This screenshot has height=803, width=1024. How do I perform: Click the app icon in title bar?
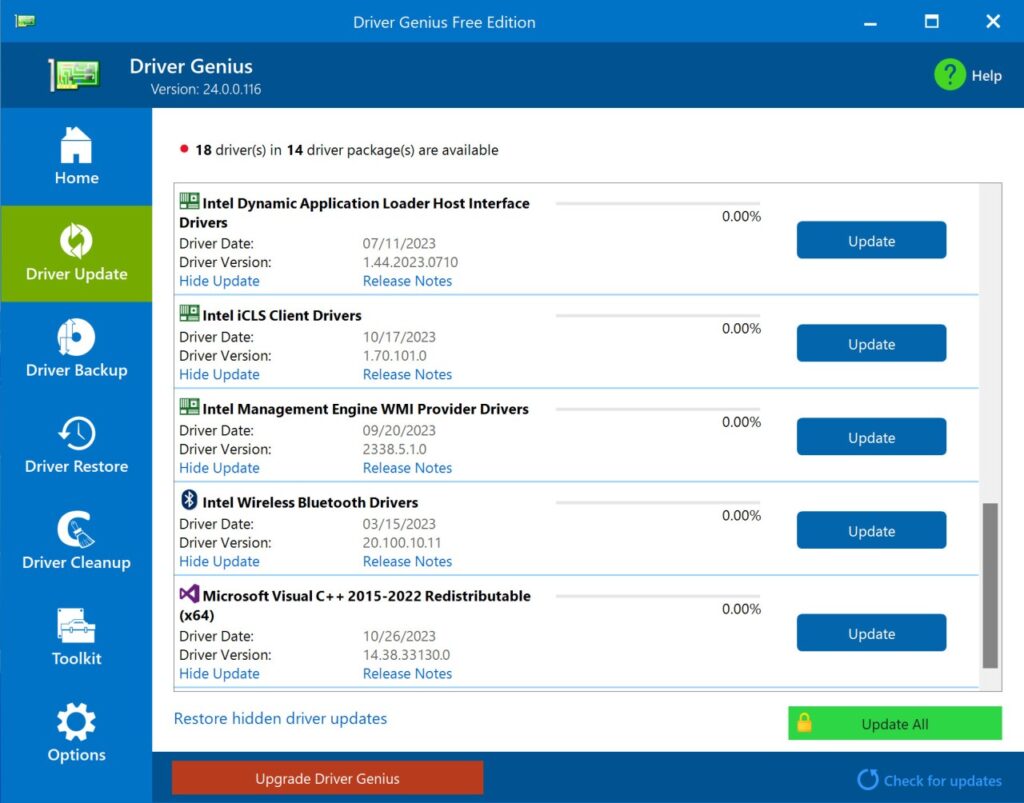[25, 22]
